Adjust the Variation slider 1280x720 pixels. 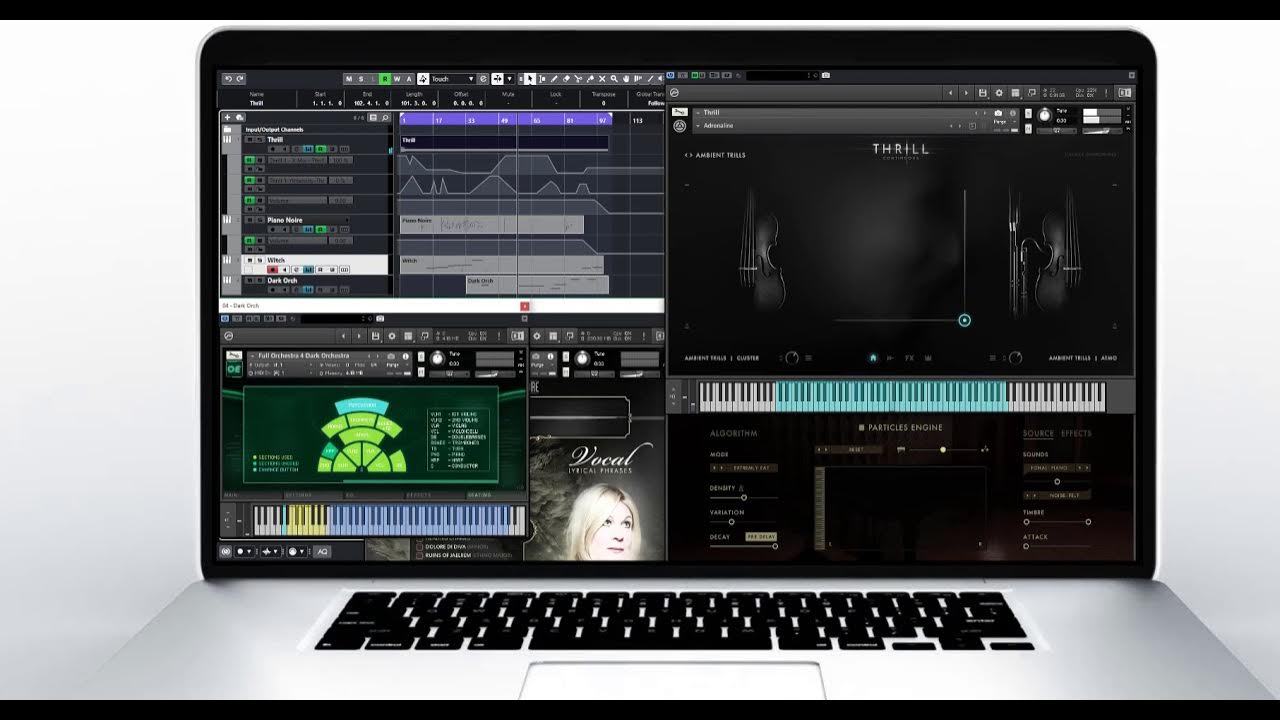(732, 521)
